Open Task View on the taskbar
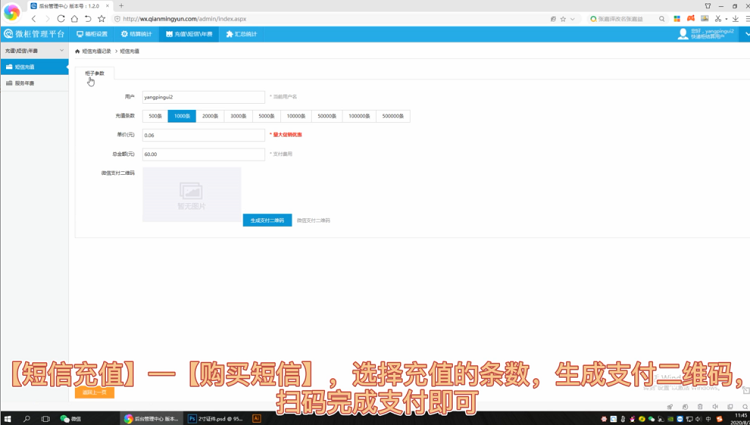This screenshot has height=425, width=750. click(x=45, y=419)
